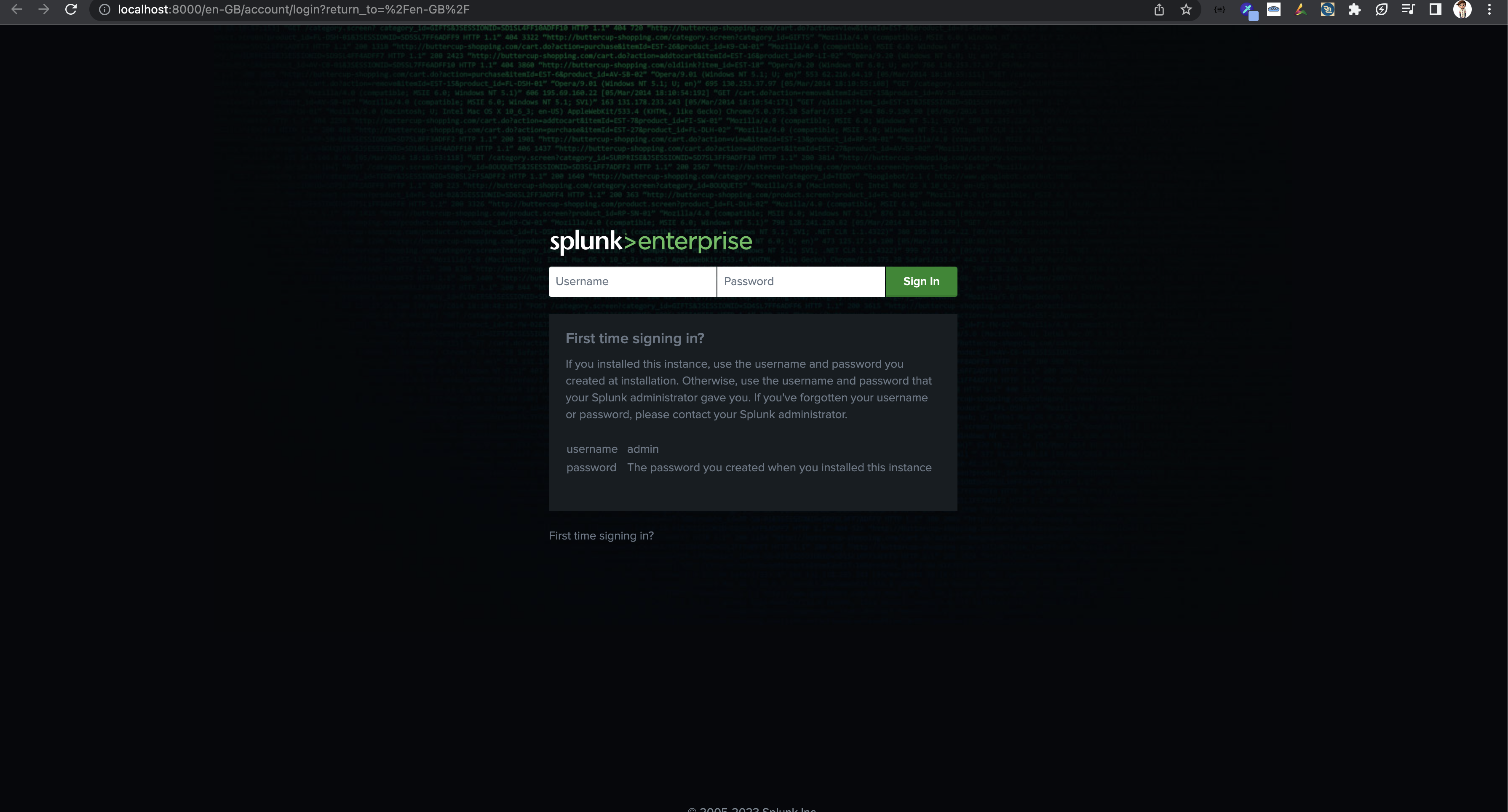Open the media controls music-list icon
This screenshot has width=1508, height=812.
(1409, 9)
